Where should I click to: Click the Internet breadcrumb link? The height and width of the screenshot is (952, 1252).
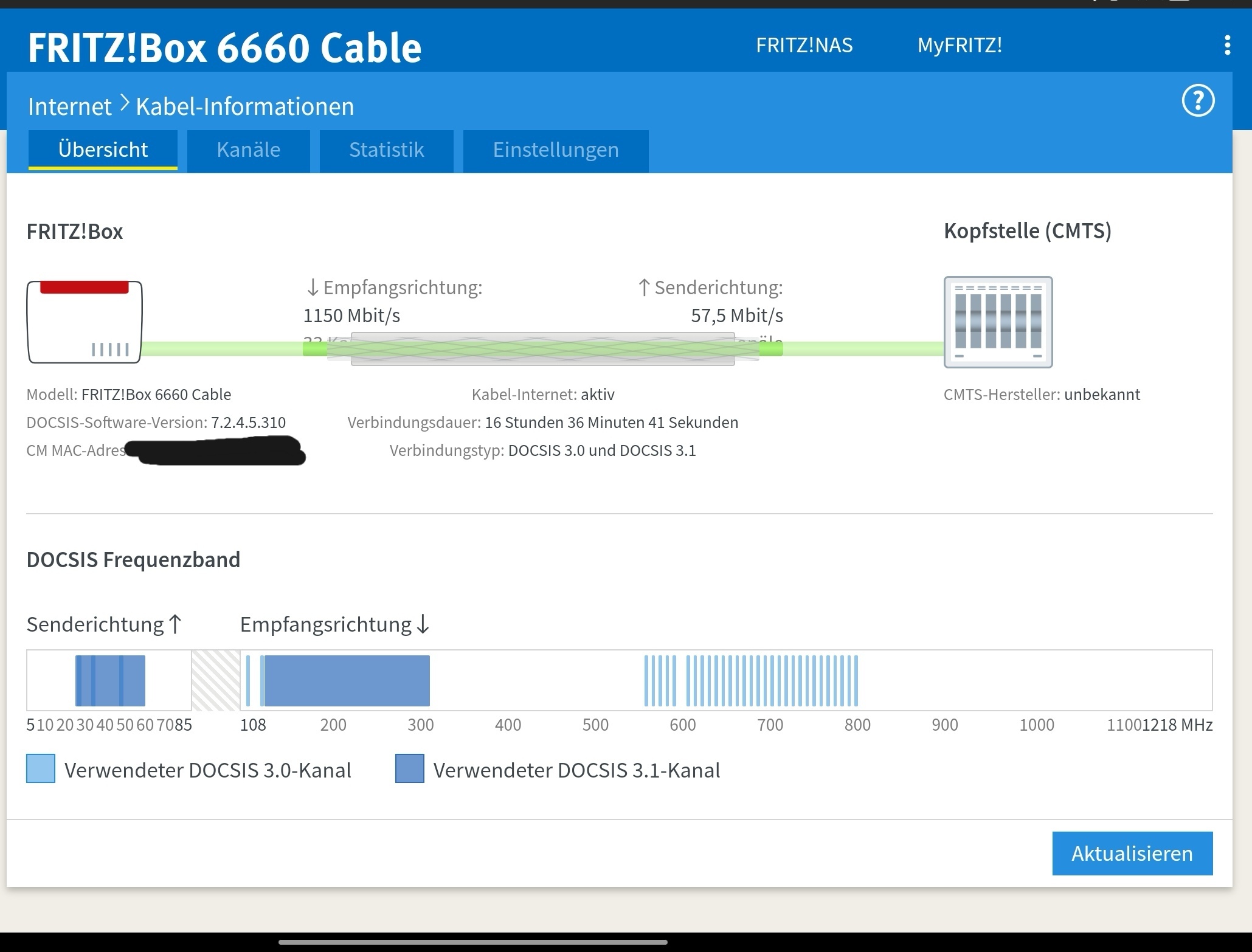(69, 106)
